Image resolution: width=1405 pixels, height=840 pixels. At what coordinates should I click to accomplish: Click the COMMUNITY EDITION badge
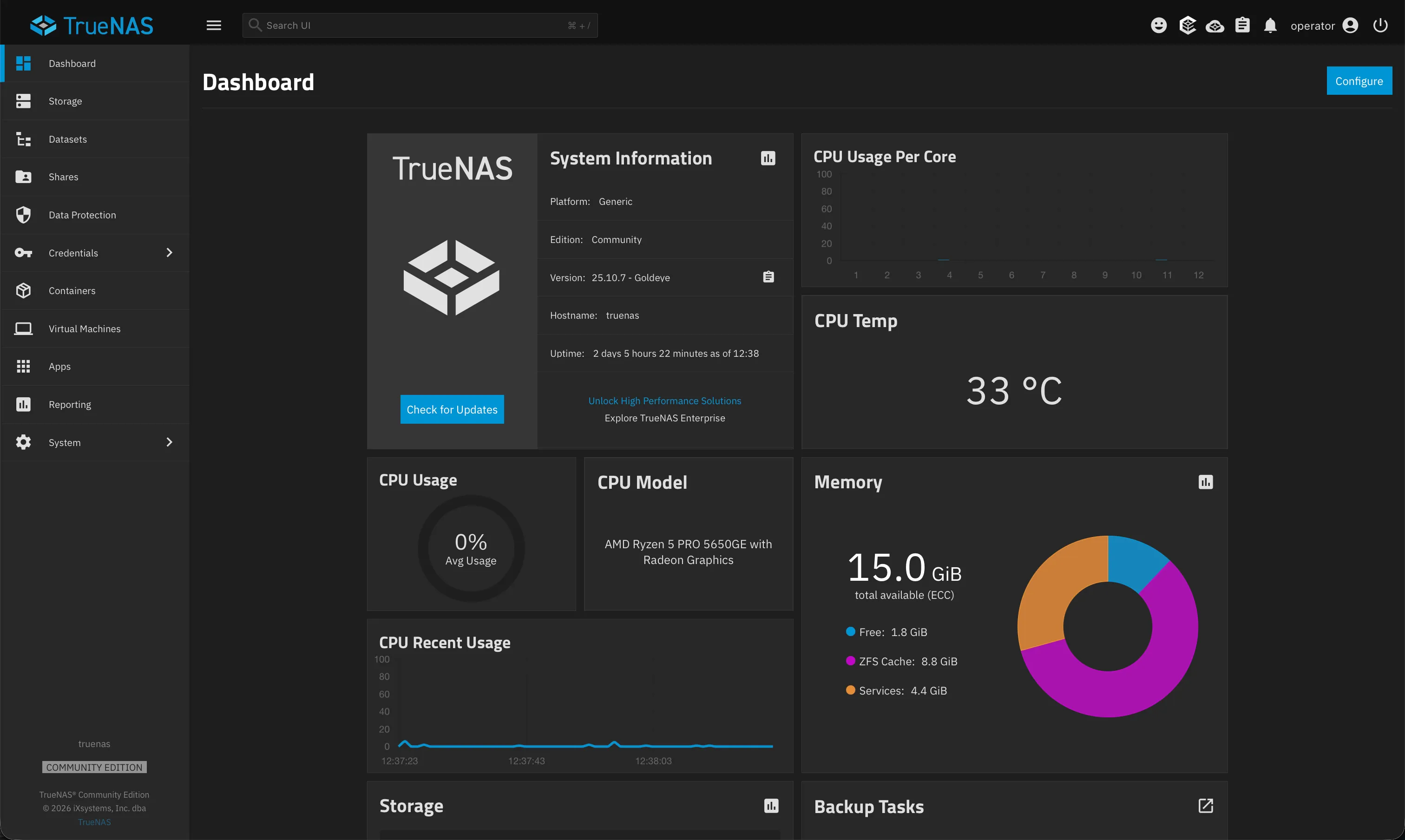pyautogui.click(x=94, y=767)
